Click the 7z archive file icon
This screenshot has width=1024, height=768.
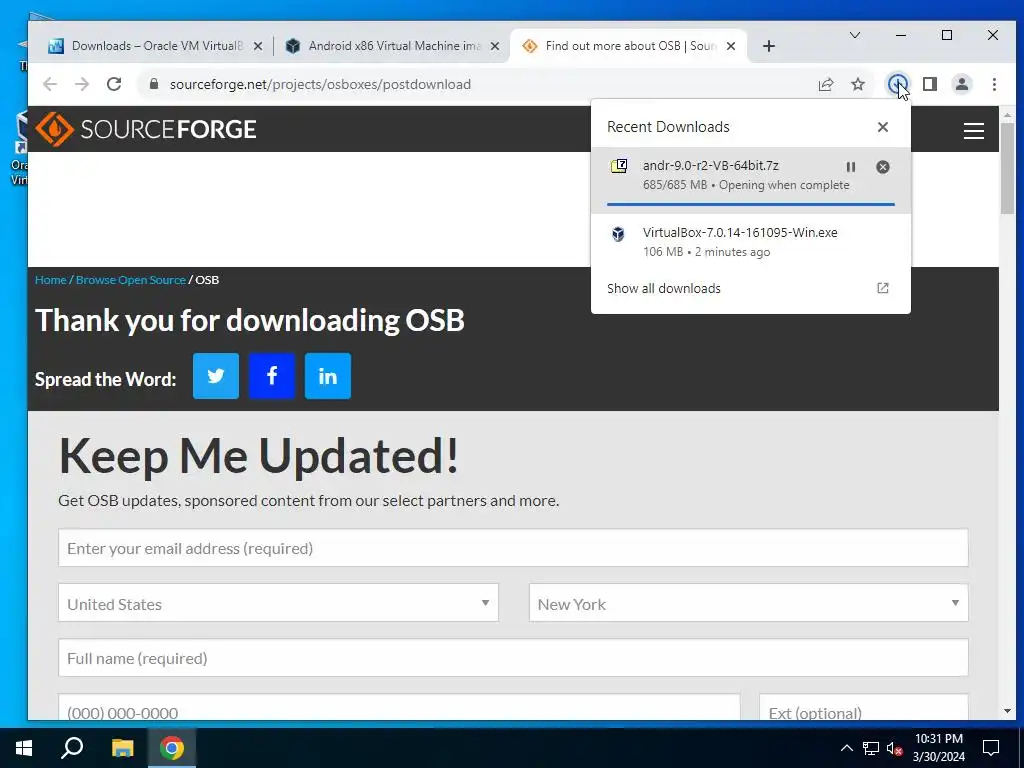tap(618, 166)
